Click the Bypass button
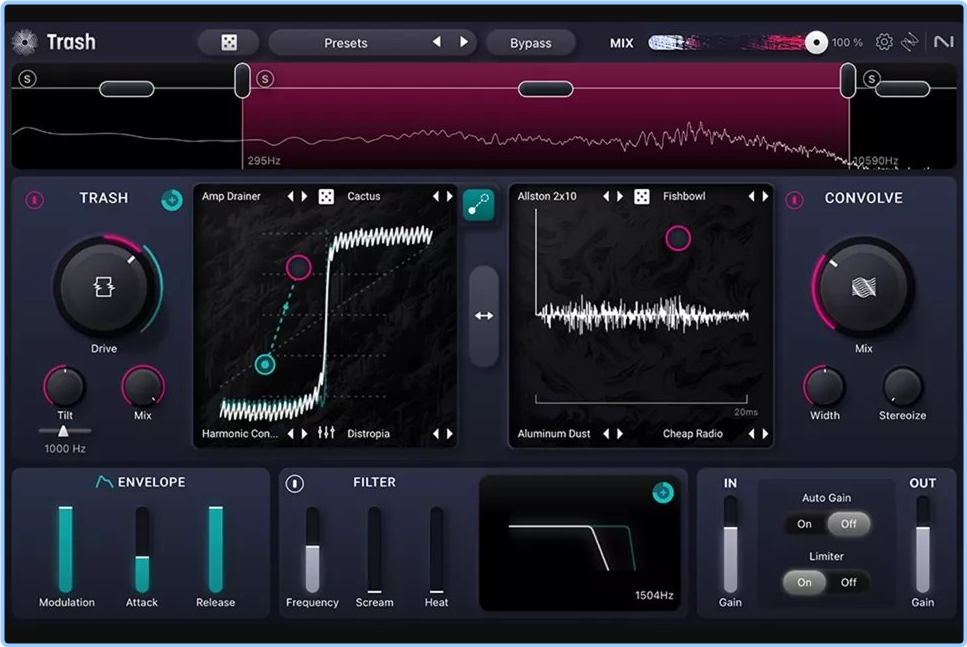Viewport: 967px width, 647px height. pyautogui.click(x=530, y=43)
